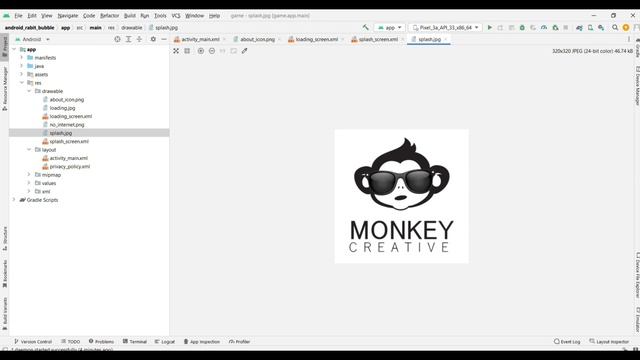Open Project panel gear options
640x360 pixels.
153,39
